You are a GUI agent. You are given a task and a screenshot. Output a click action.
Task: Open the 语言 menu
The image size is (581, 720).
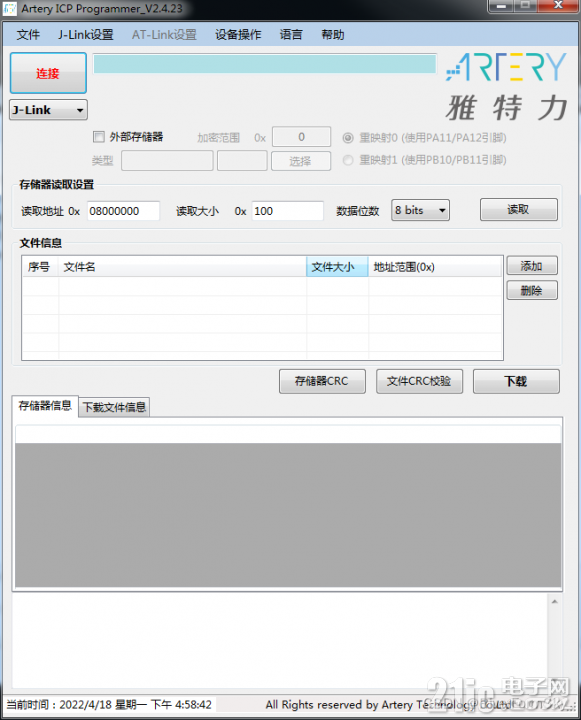coord(291,35)
